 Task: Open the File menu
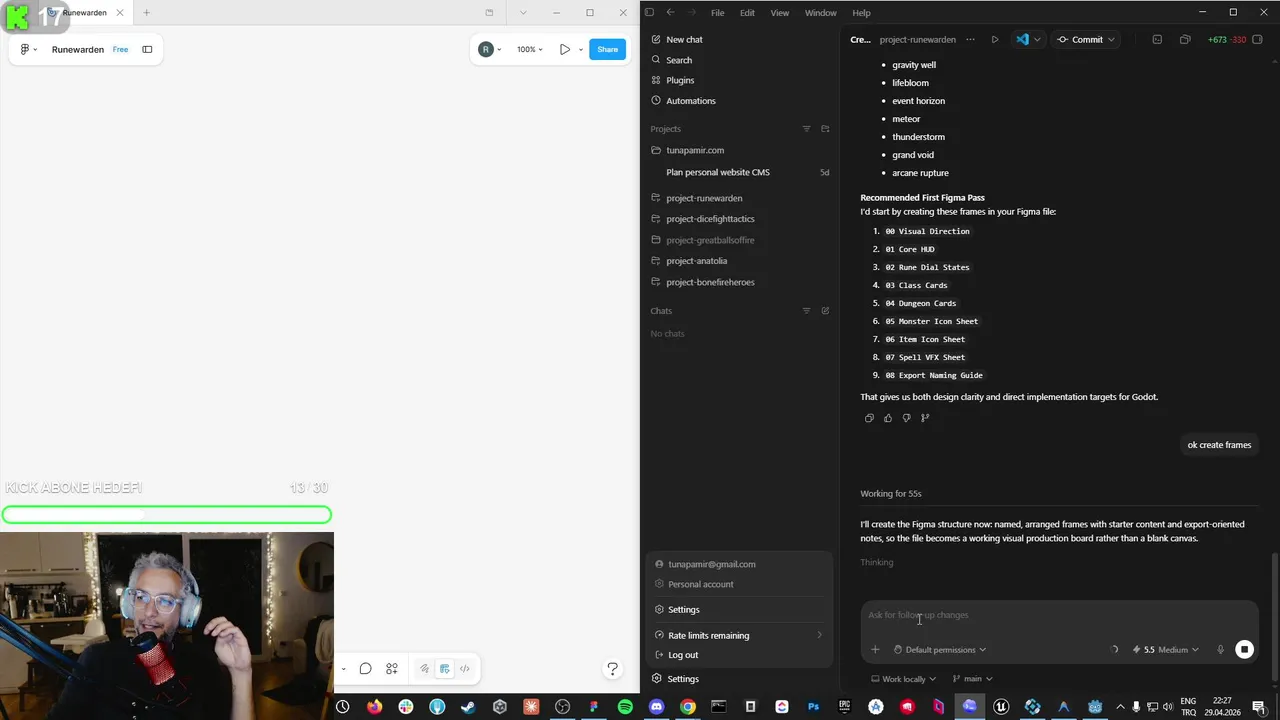coord(717,13)
